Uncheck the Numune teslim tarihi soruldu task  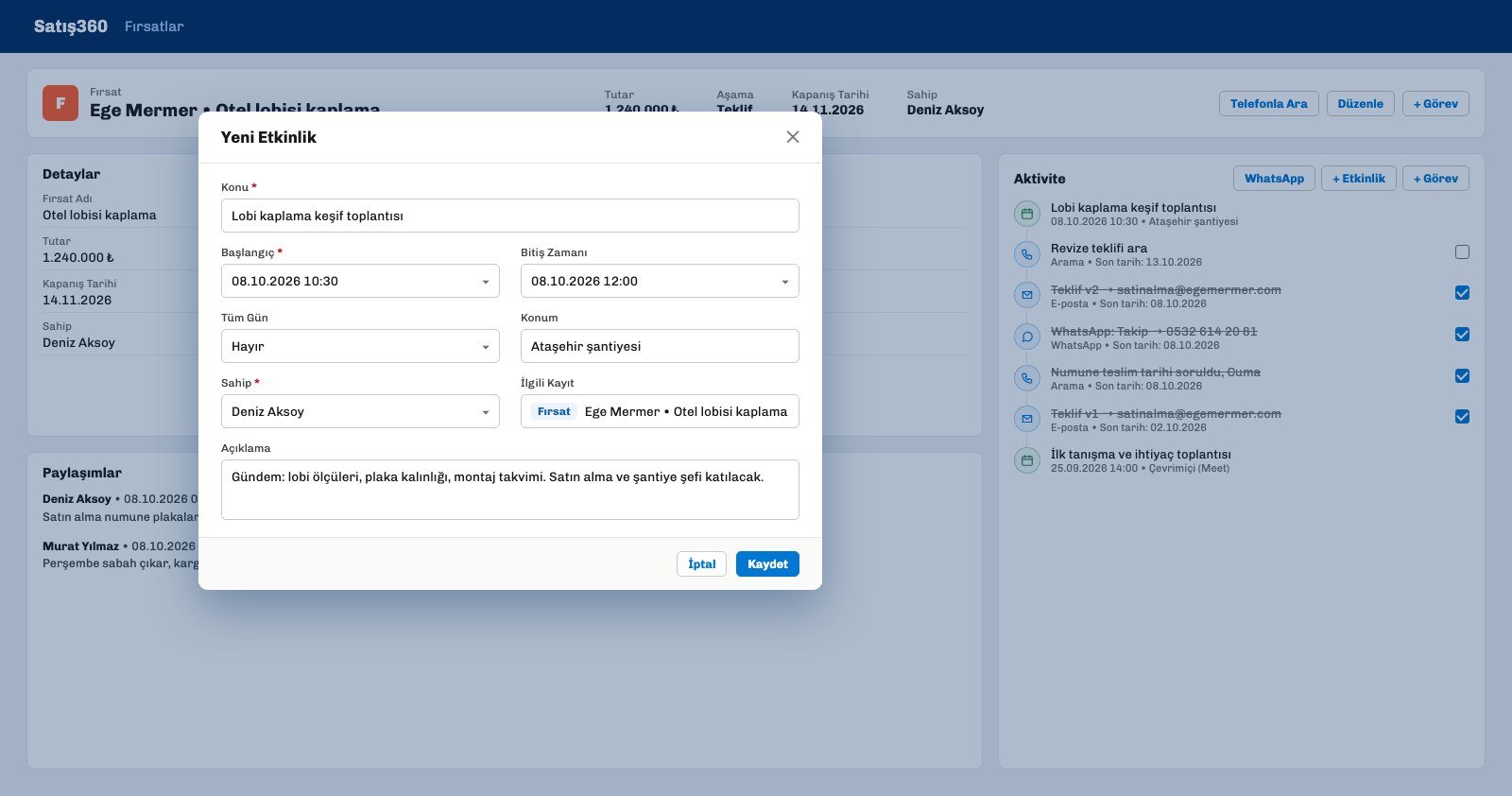point(1462,376)
